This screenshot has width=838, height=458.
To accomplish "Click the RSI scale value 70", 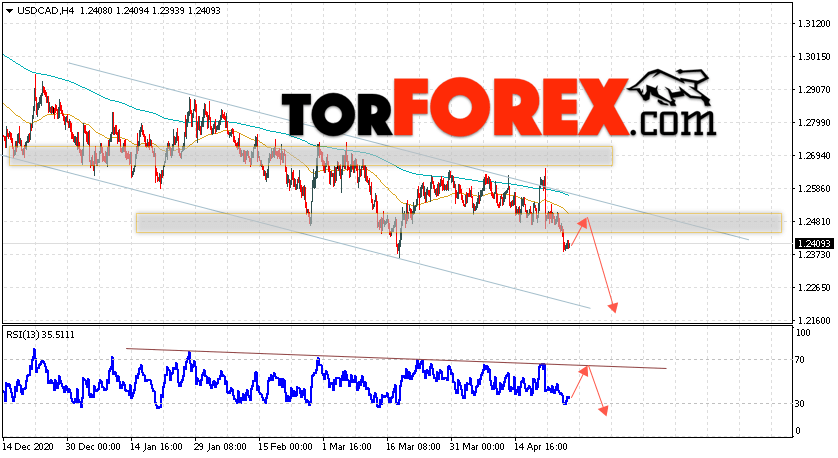I will point(800,360).
